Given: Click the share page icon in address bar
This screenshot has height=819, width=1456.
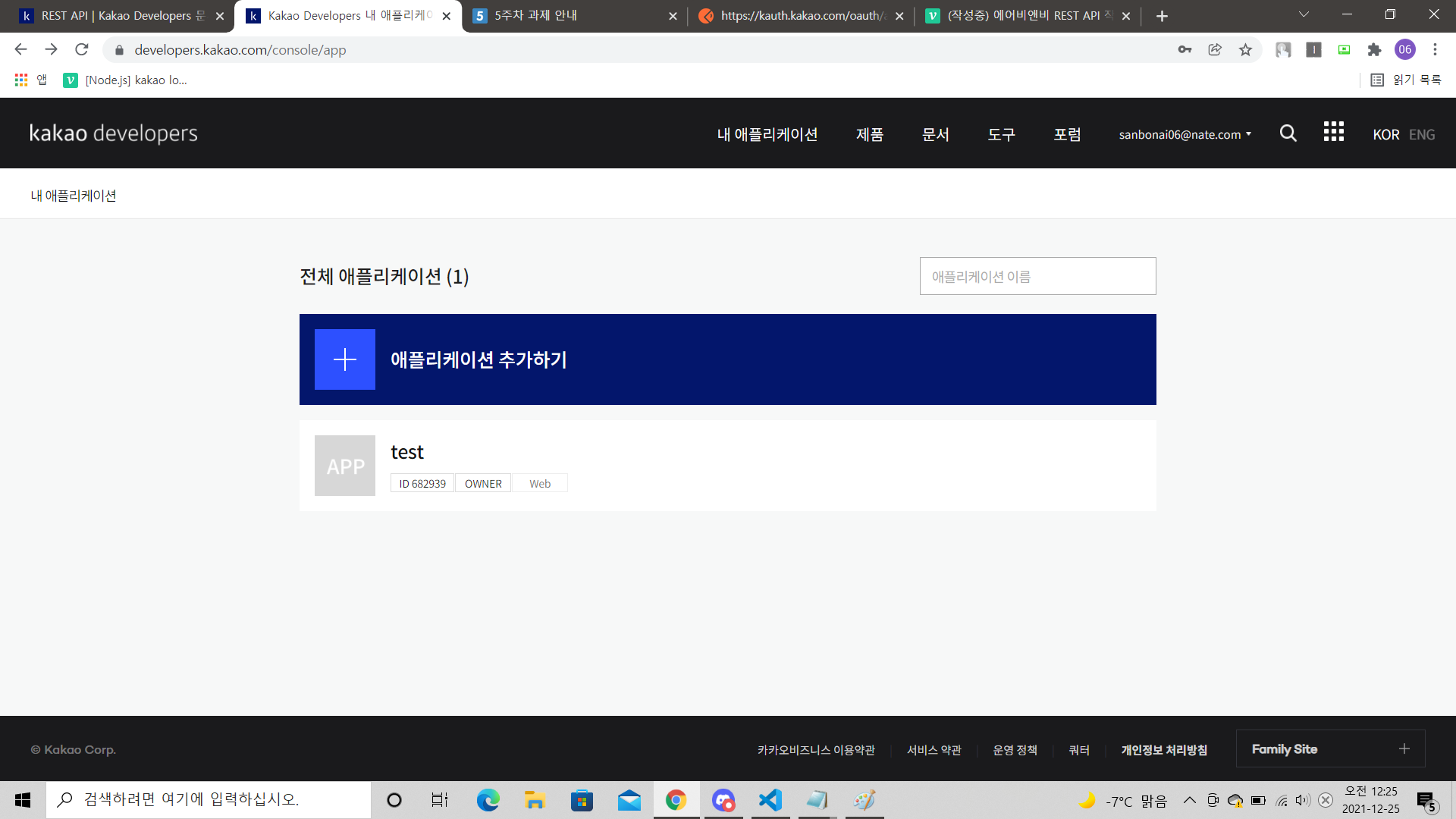Looking at the screenshot, I should point(1215,50).
